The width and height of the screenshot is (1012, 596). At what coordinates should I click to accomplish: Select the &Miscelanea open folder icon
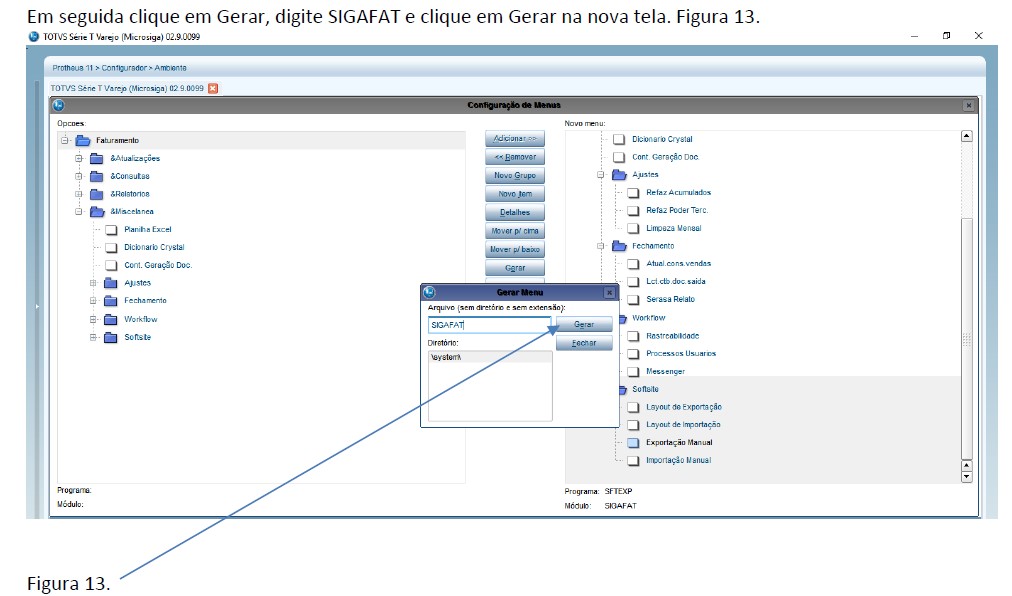pos(97,211)
